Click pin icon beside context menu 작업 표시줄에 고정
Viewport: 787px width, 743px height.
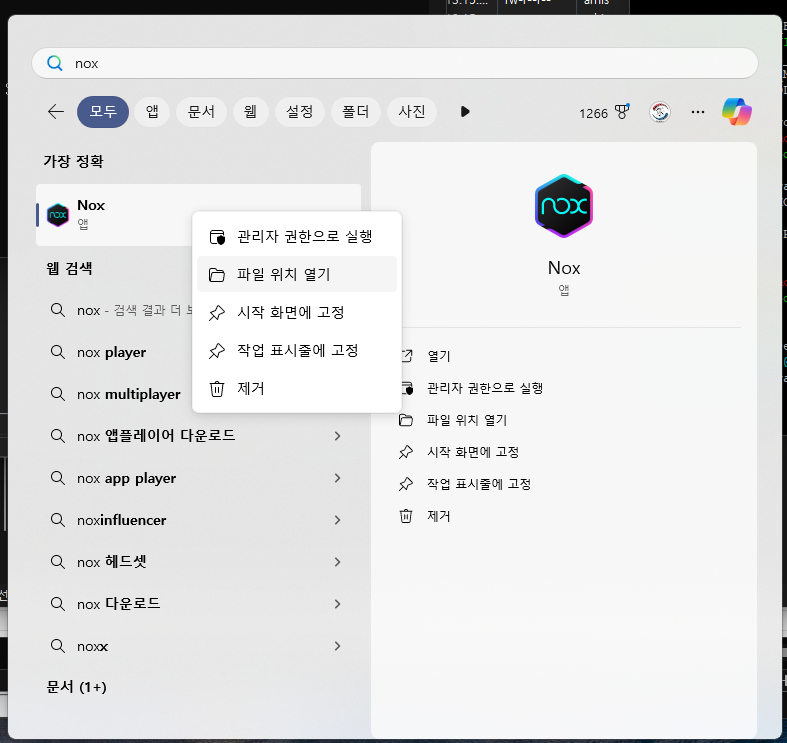[x=217, y=351]
